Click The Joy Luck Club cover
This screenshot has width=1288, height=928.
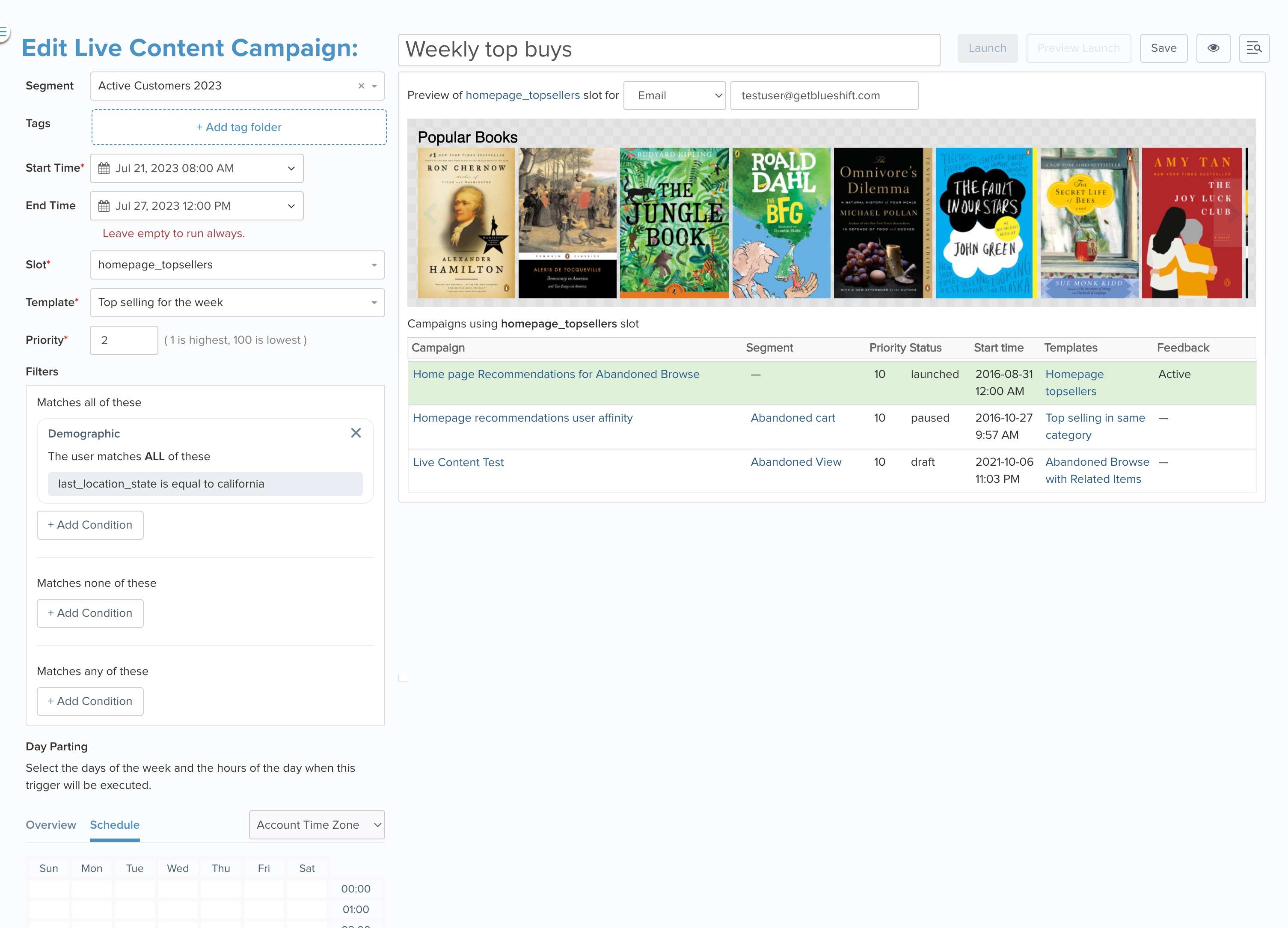pyautogui.click(x=1192, y=223)
